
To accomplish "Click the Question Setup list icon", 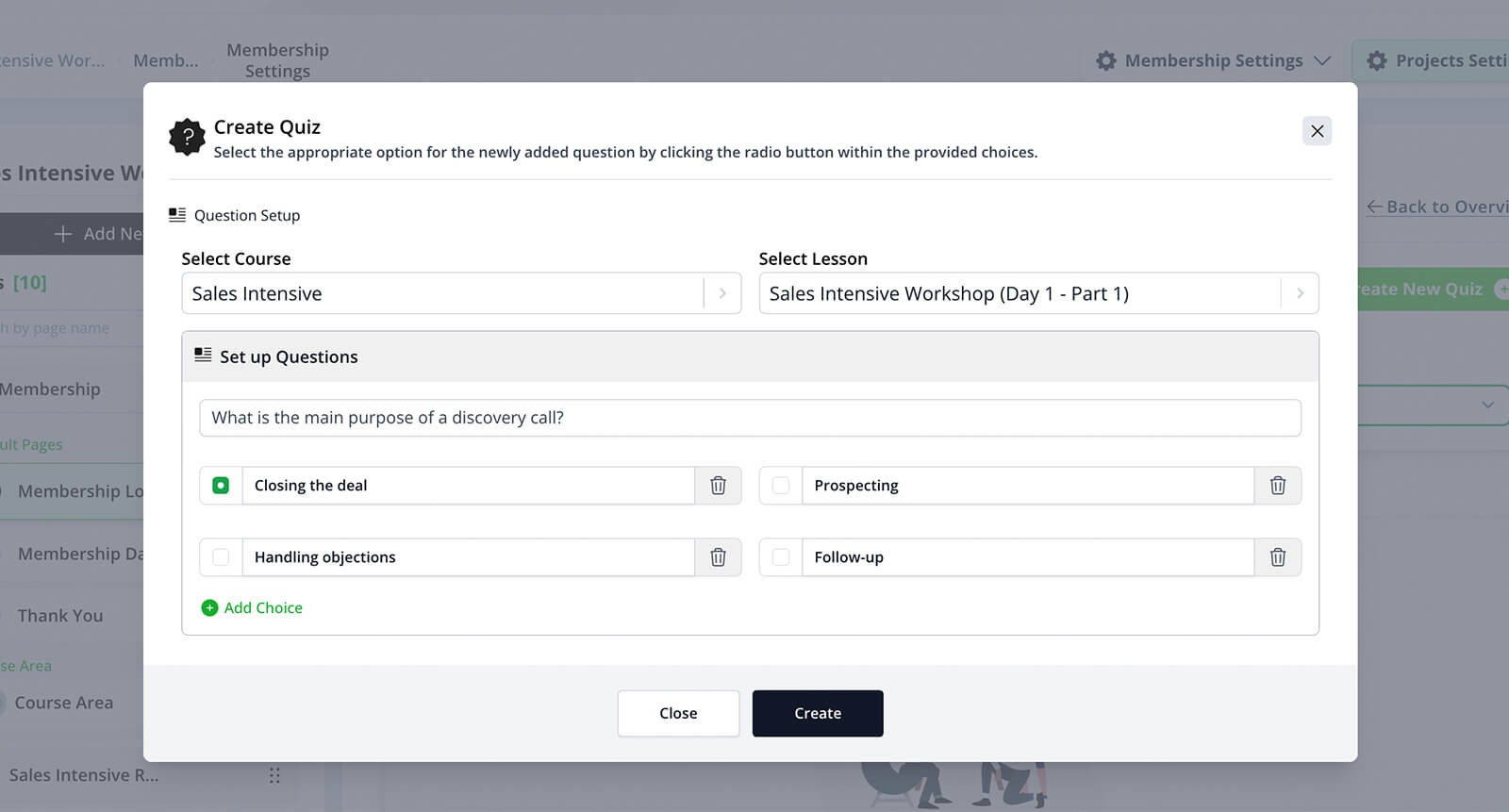I will pos(176,214).
